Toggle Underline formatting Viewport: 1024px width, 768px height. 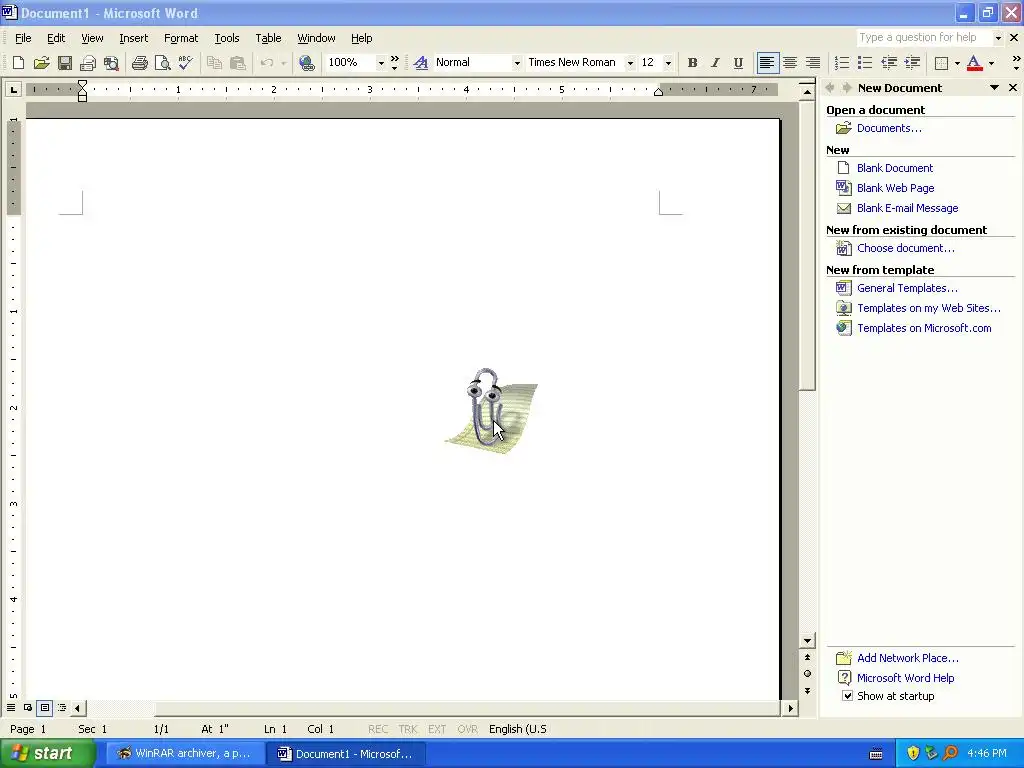coord(738,63)
